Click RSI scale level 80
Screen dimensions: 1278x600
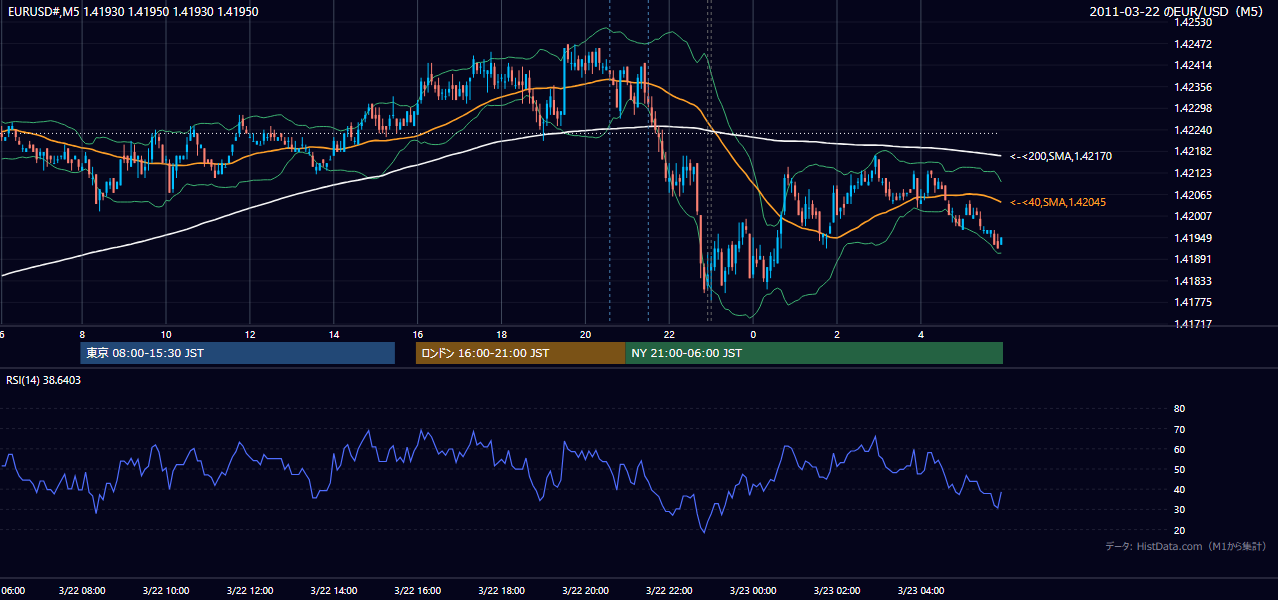tap(1179, 409)
